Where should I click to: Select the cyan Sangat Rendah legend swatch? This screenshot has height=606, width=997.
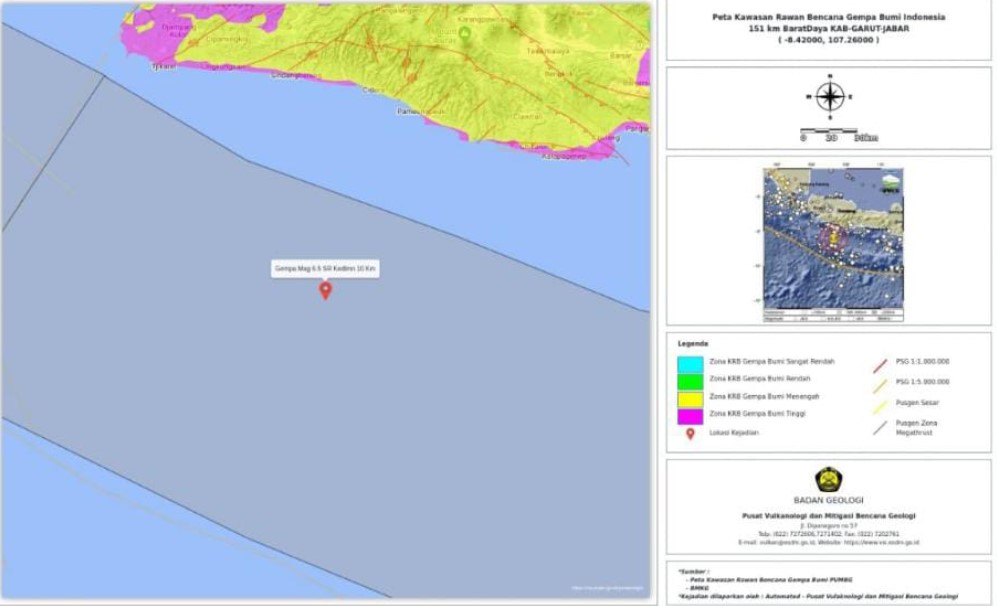coord(690,364)
